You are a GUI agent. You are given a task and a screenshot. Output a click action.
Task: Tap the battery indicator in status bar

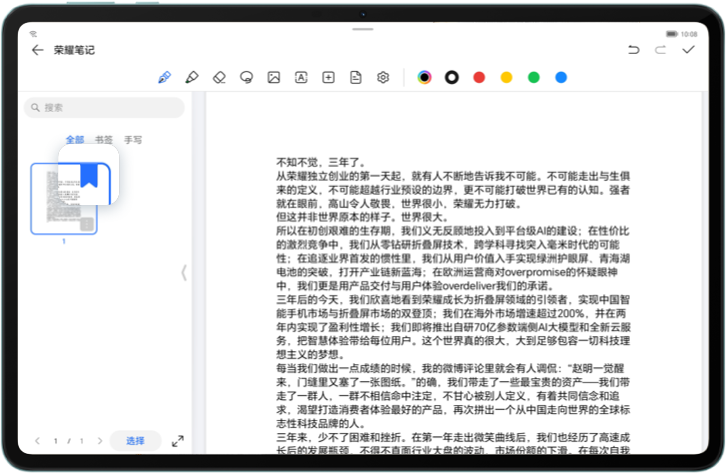click(x=671, y=34)
